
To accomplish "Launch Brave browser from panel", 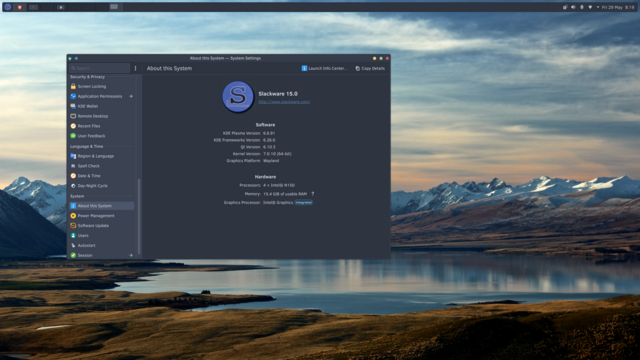I will tap(20, 7).
